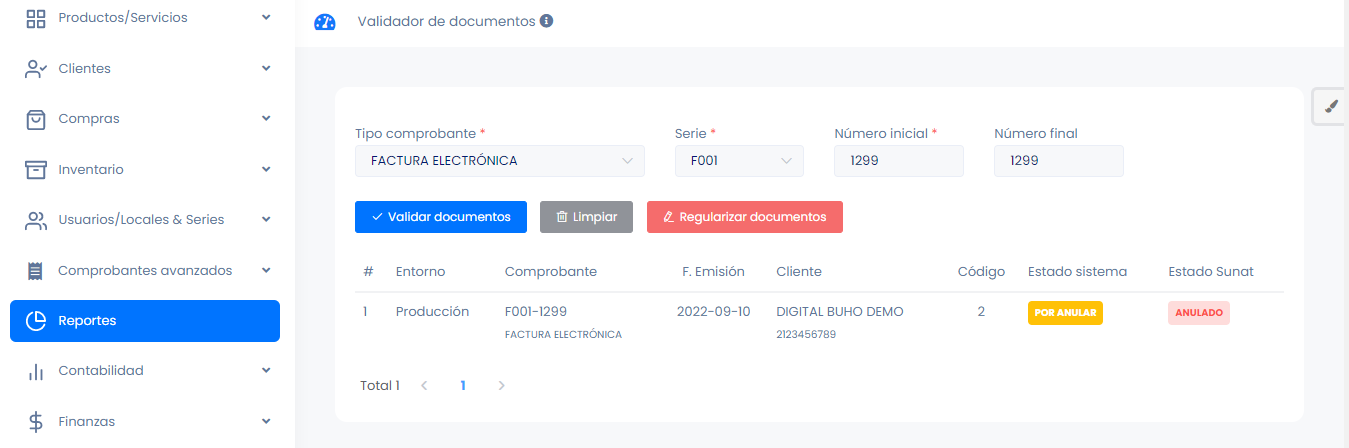Click the dashboard gauge icon in header
Image resolution: width=1349 pixels, height=448 pixels.
[325, 22]
